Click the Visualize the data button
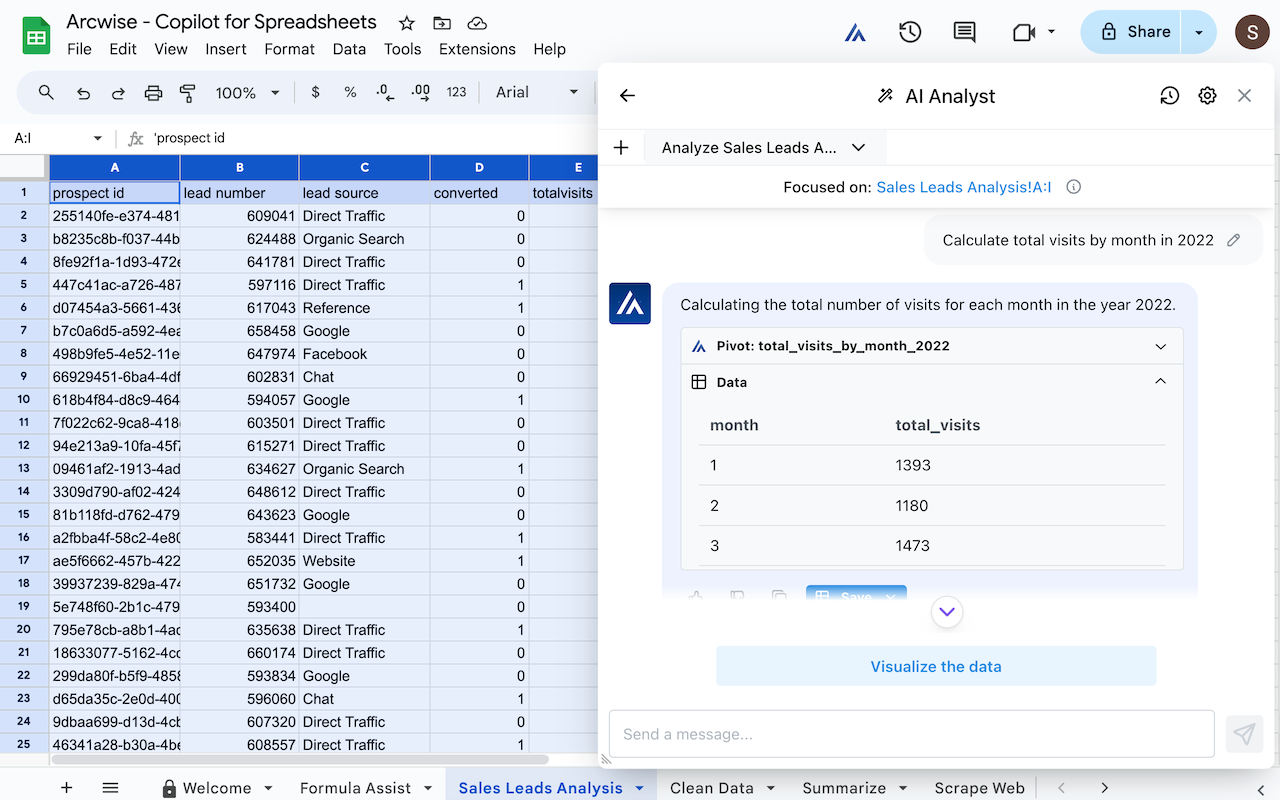Viewport: 1280px width, 800px height. (935, 665)
